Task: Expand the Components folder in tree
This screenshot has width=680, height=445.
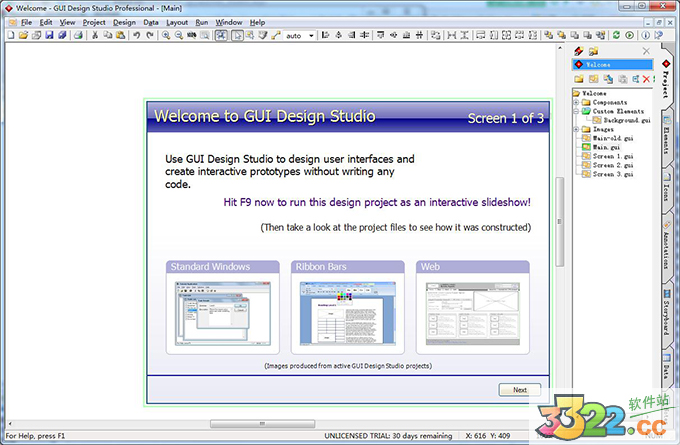Action: pyautogui.click(x=576, y=102)
